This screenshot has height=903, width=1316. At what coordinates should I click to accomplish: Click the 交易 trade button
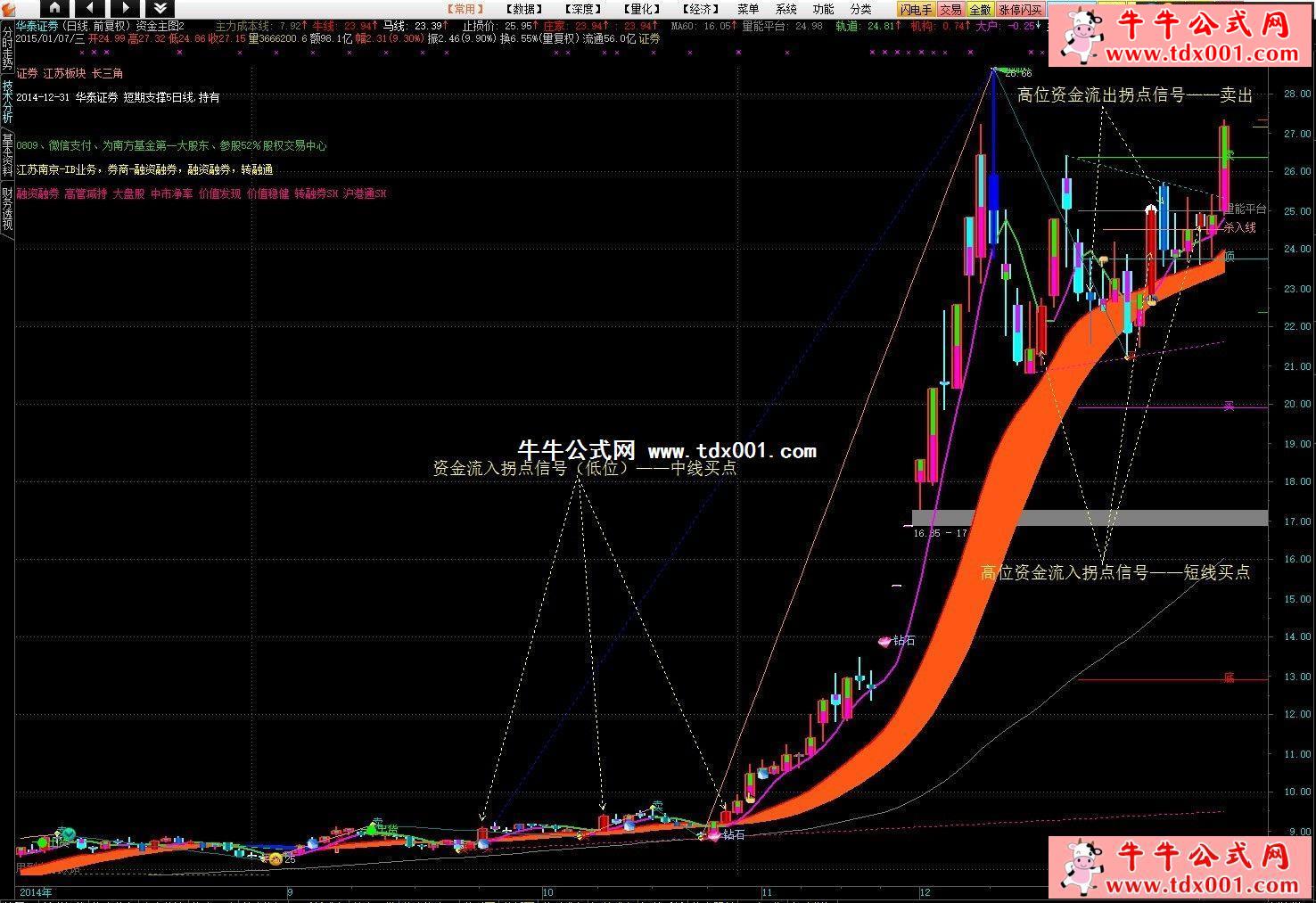[950, 10]
